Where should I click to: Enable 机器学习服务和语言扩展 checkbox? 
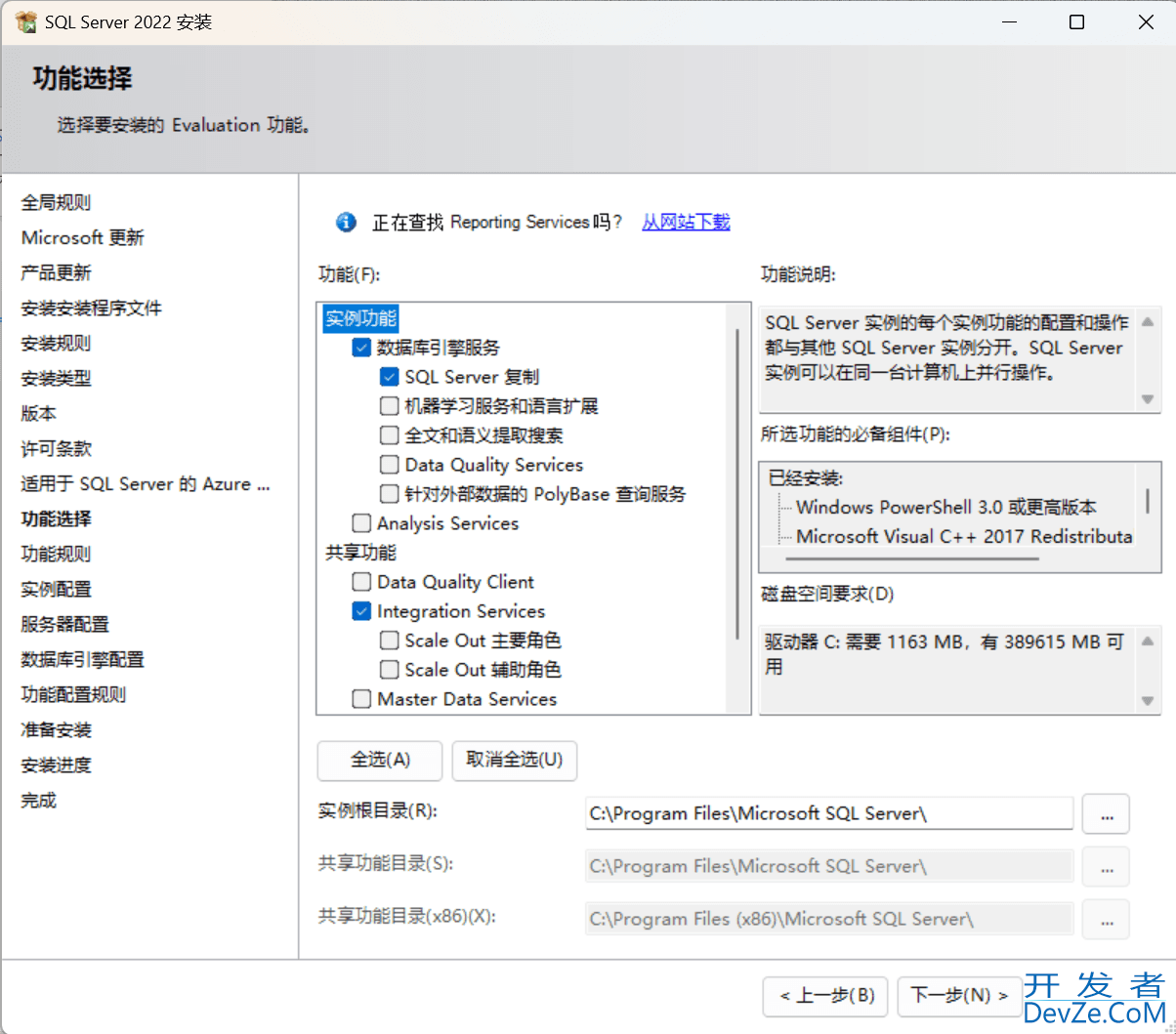pos(389,406)
